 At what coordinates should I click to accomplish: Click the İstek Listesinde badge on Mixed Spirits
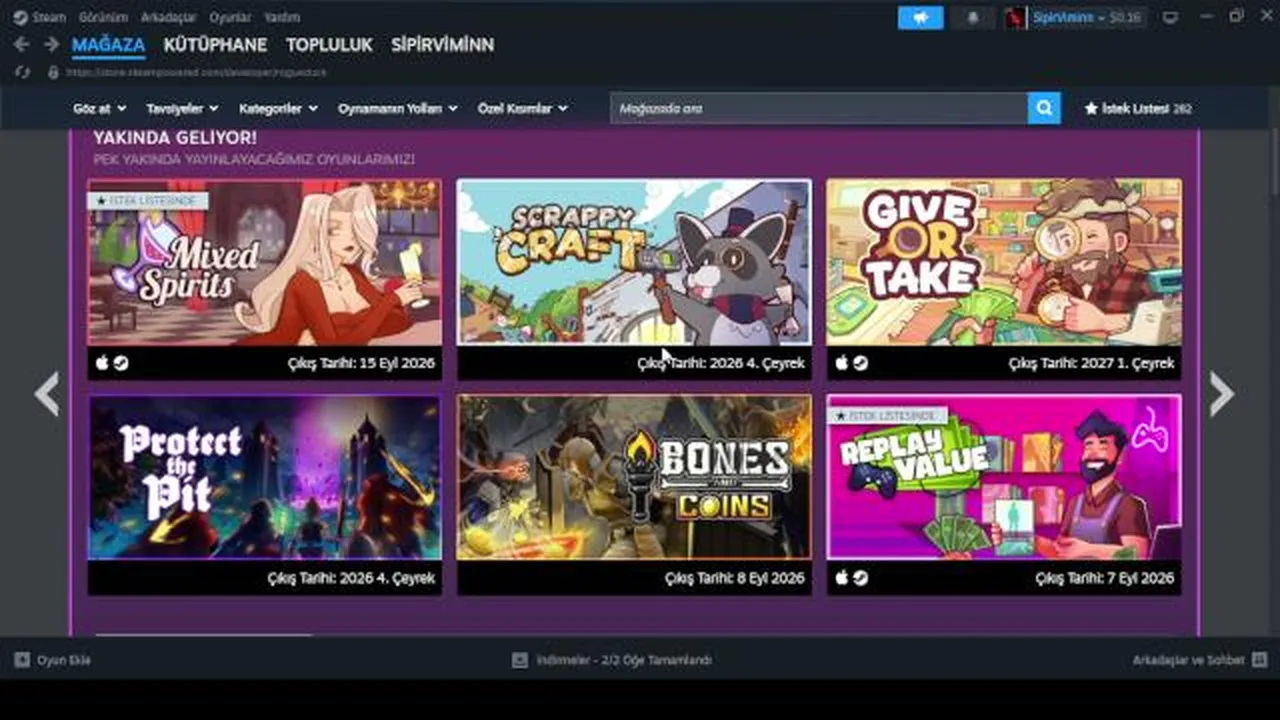click(149, 200)
